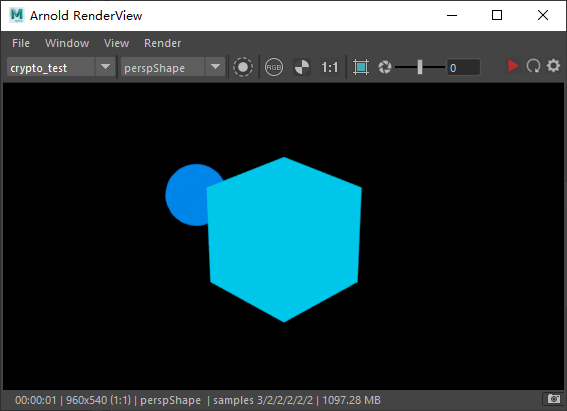Image resolution: width=567 pixels, height=411 pixels.
Task: Open the File menu
Action: click(21, 43)
